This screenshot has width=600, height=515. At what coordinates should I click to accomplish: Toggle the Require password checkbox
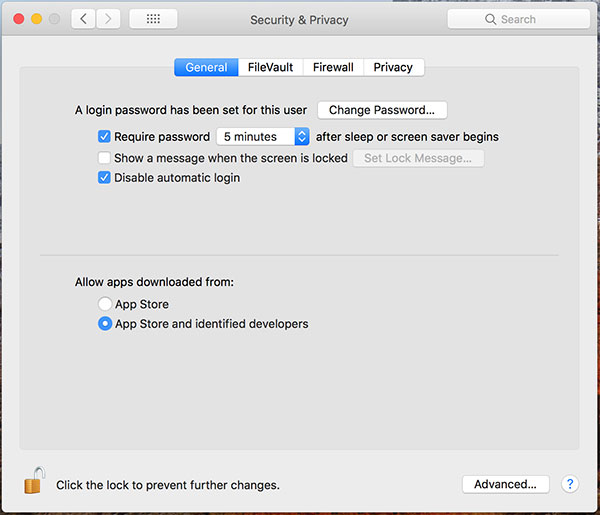coord(104,137)
